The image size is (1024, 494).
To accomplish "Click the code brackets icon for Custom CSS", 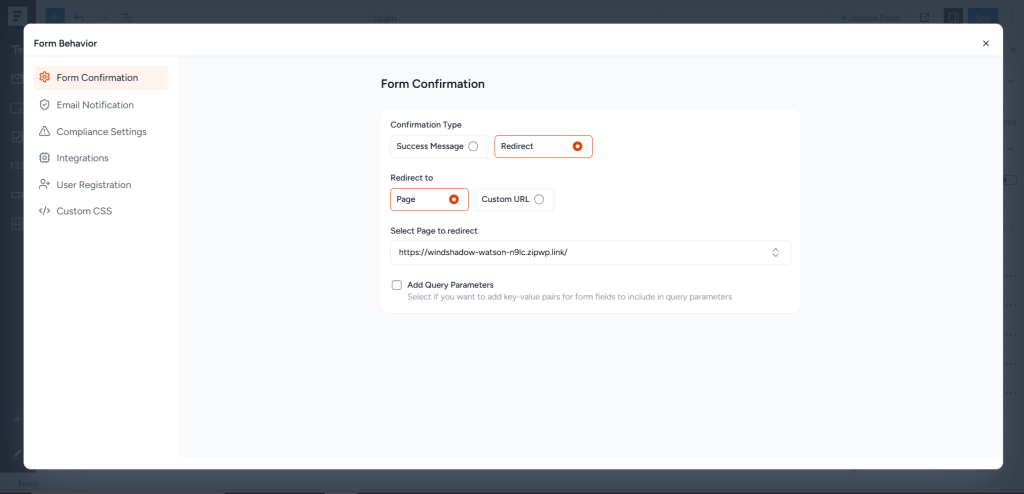I will [44, 211].
